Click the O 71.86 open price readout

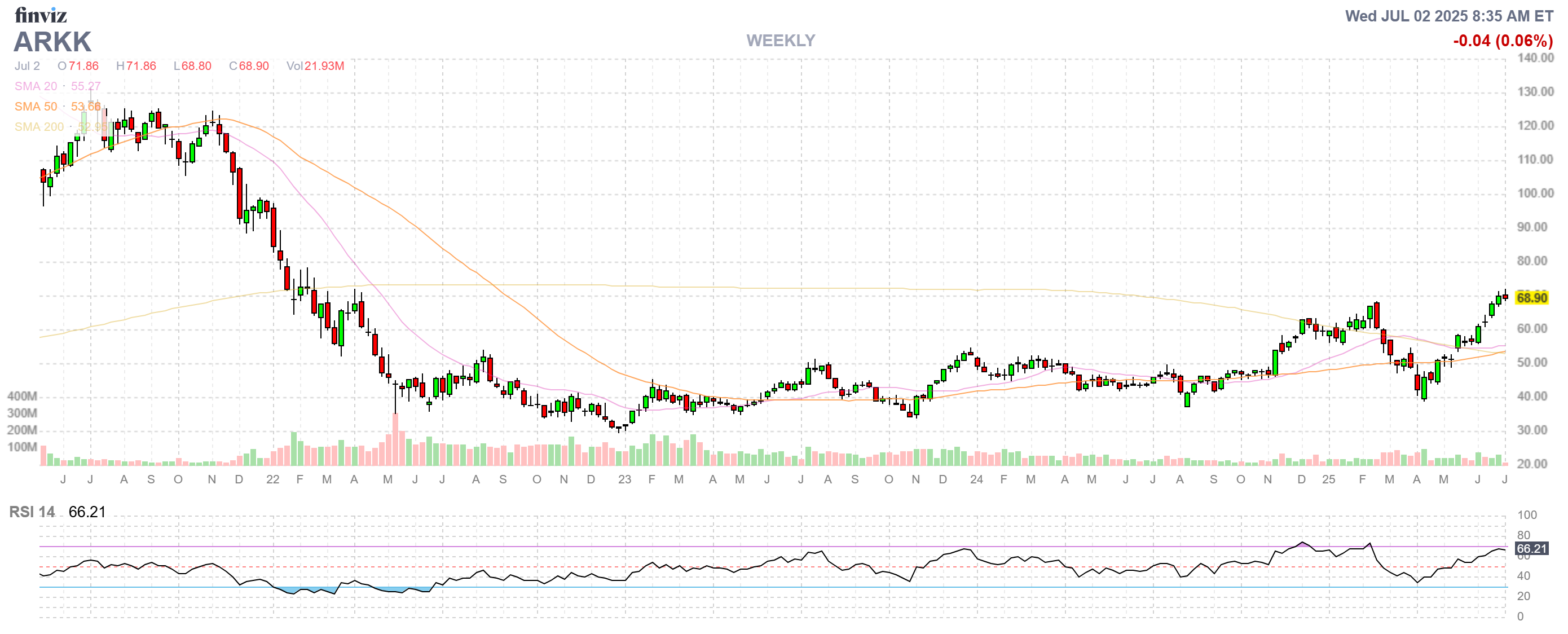point(78,65)
